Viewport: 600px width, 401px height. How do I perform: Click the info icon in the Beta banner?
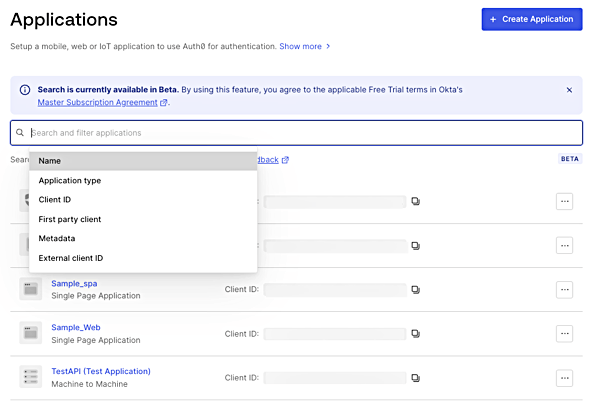click(x=25, y=90)
